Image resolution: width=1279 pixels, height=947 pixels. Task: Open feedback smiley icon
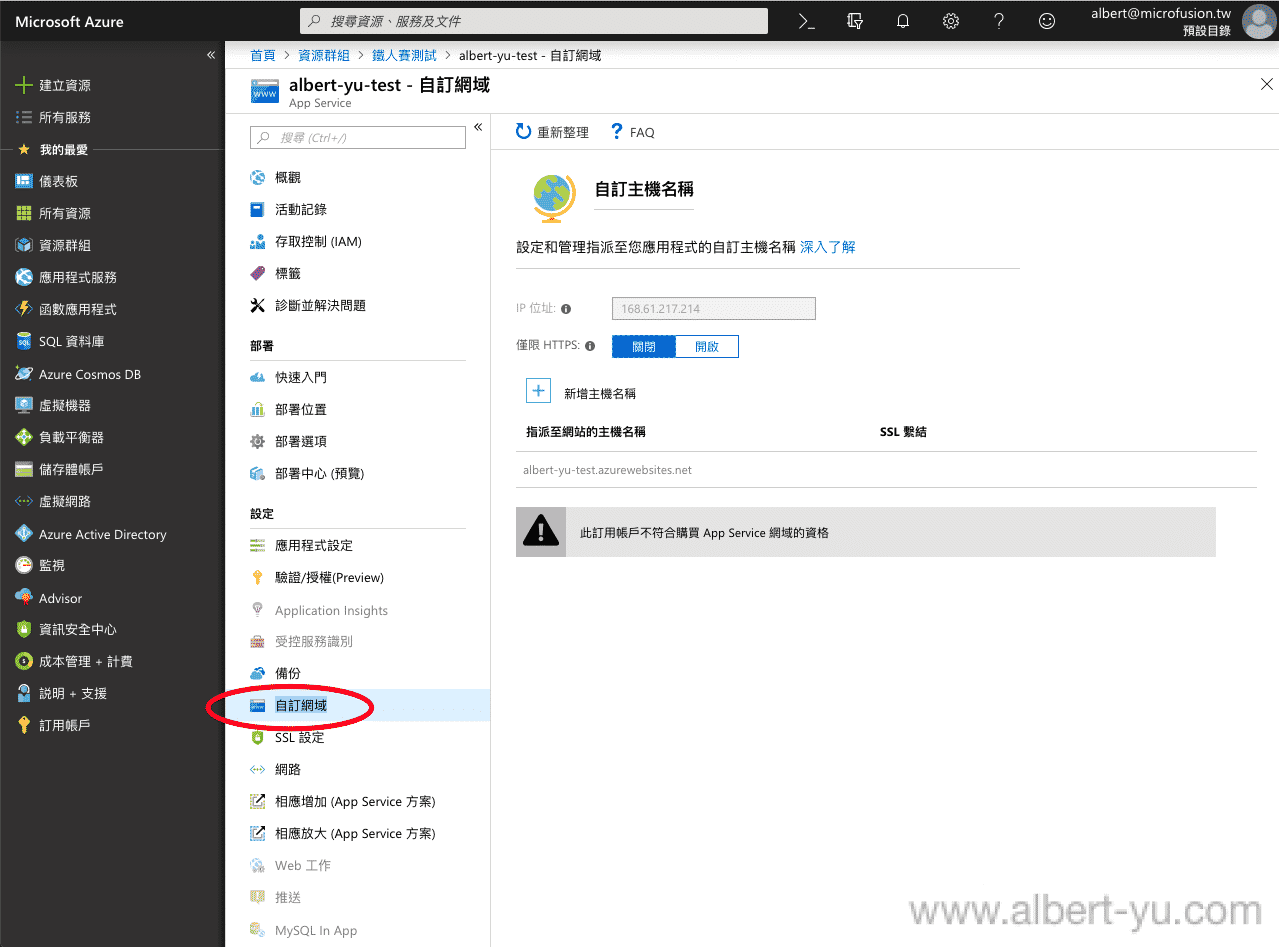click(1047, 21)
